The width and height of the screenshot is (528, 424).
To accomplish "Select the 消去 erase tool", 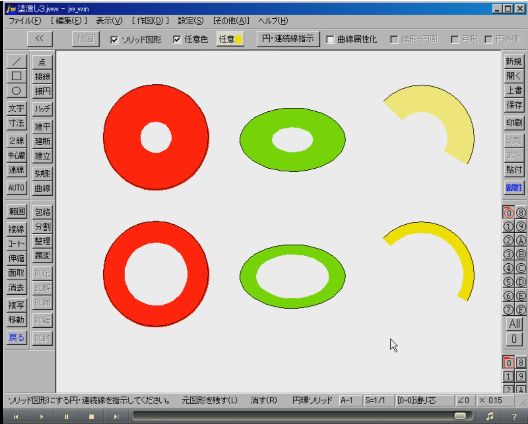I will click(x=16, y=288).
